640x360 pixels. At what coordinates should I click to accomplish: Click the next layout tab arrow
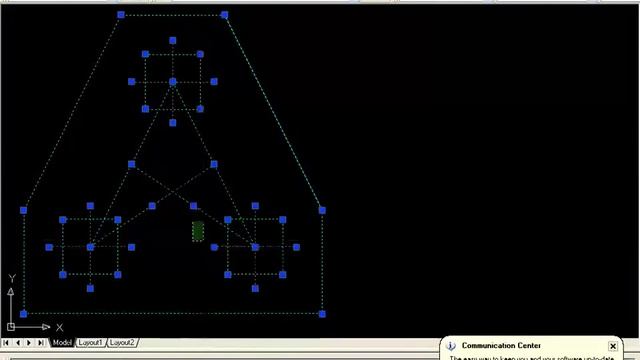29,342
